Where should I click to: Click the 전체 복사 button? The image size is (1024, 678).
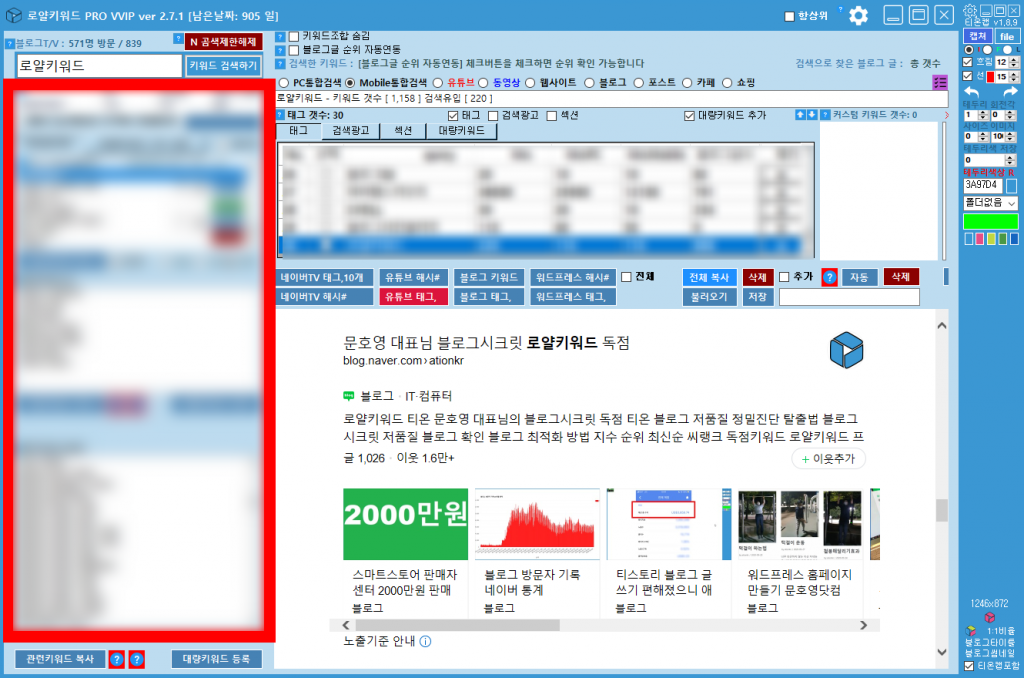click(x=709, y=278)
